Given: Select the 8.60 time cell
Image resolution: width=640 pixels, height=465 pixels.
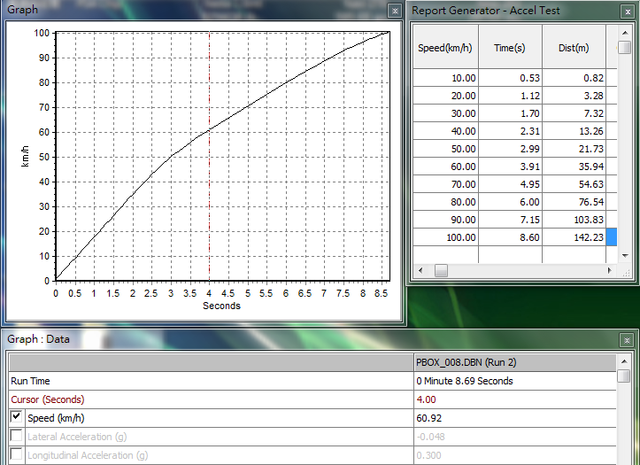Looking at the screenshot, I should [510, 237].
